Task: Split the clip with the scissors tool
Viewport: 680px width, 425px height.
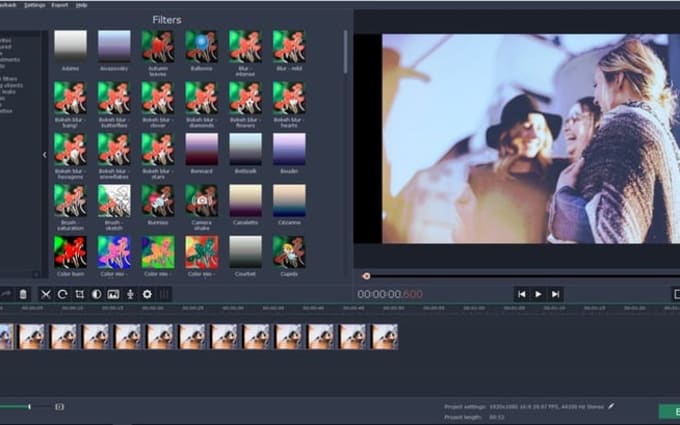Action: [x=46, y=294]
